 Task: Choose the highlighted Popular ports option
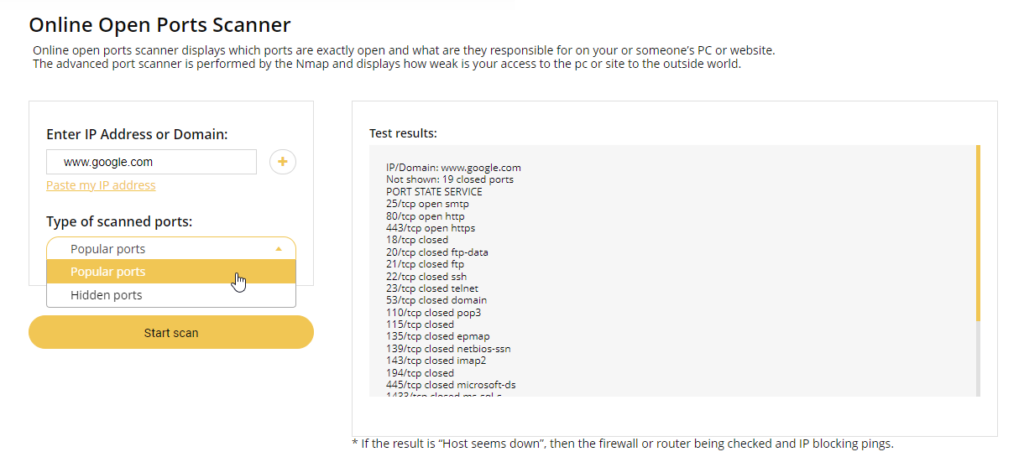(x=171, y=272)
